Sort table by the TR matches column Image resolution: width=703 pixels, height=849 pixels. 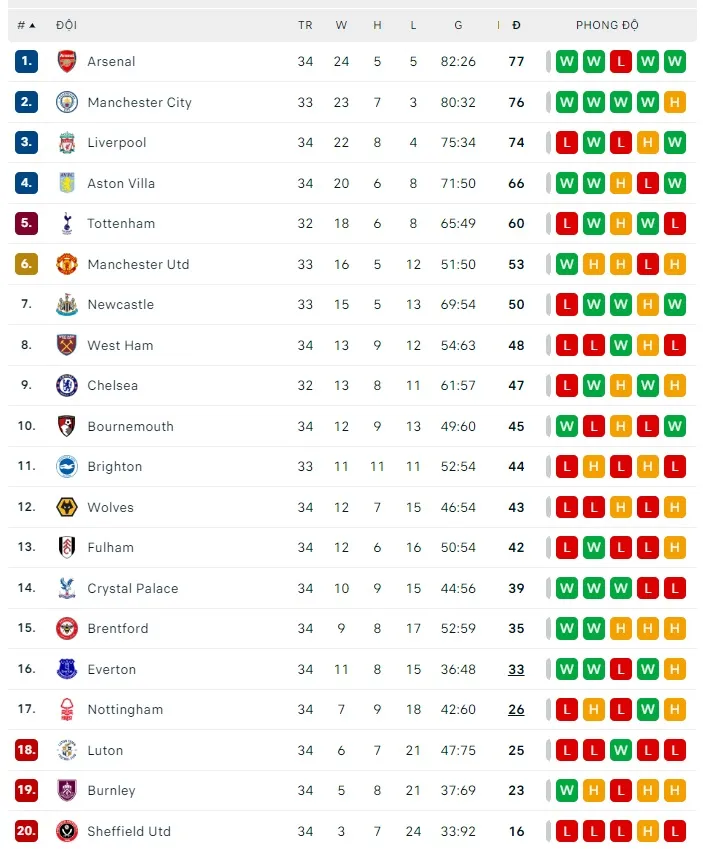tap(305, 25)
